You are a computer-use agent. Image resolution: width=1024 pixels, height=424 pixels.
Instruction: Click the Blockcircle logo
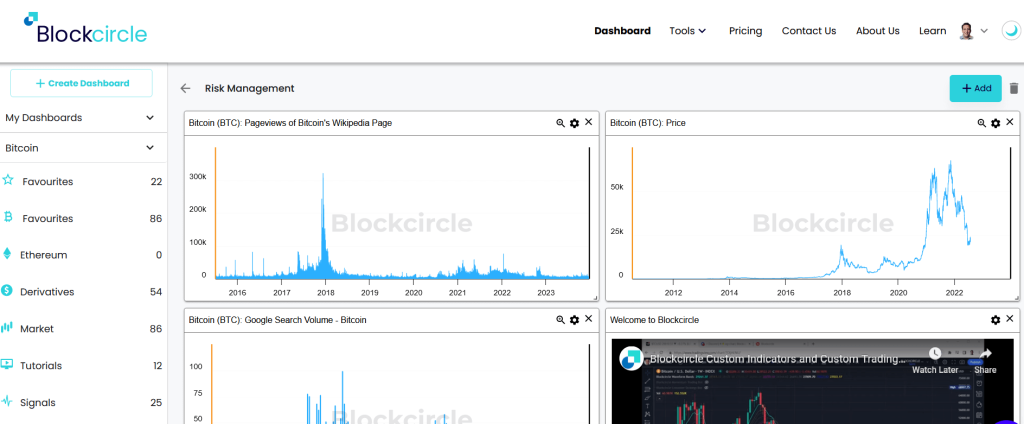(x=85, y=28)
